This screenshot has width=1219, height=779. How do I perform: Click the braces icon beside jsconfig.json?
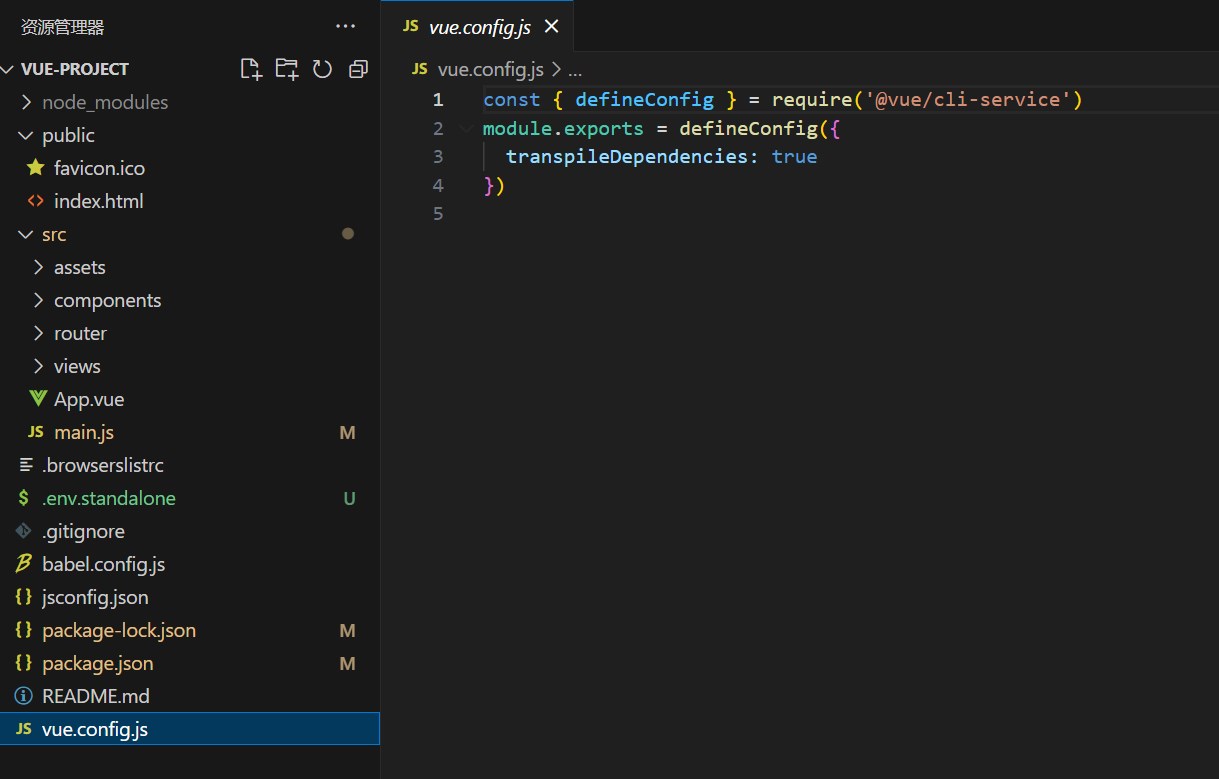tap(24, 597)
